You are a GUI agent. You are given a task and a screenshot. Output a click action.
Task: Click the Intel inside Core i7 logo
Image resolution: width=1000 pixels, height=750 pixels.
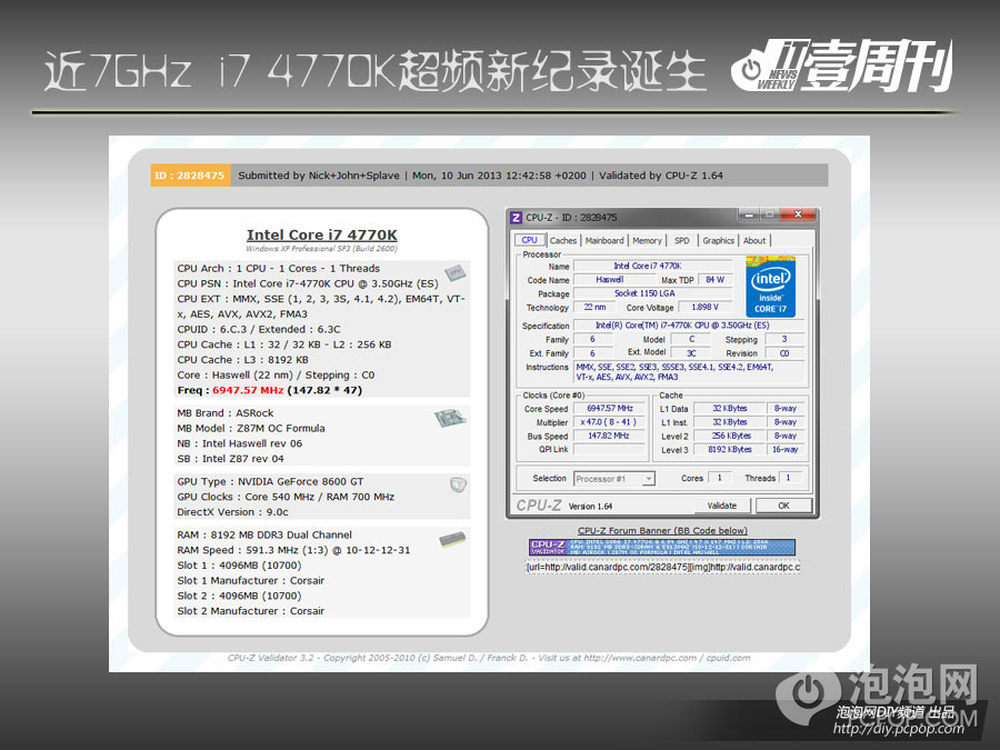(x=770, y=286)
